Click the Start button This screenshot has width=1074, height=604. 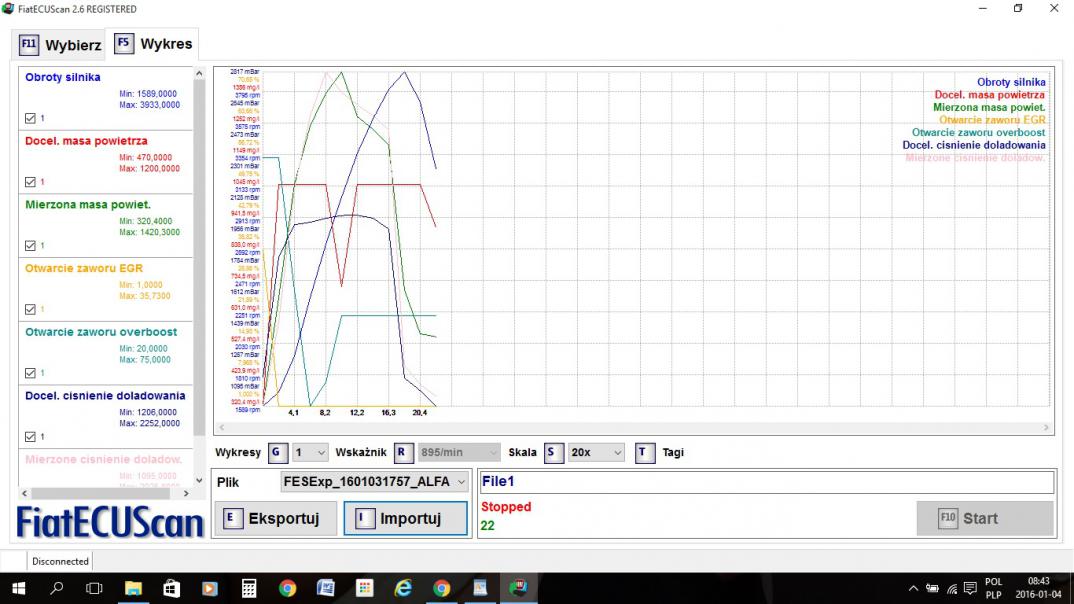(985, 518)
